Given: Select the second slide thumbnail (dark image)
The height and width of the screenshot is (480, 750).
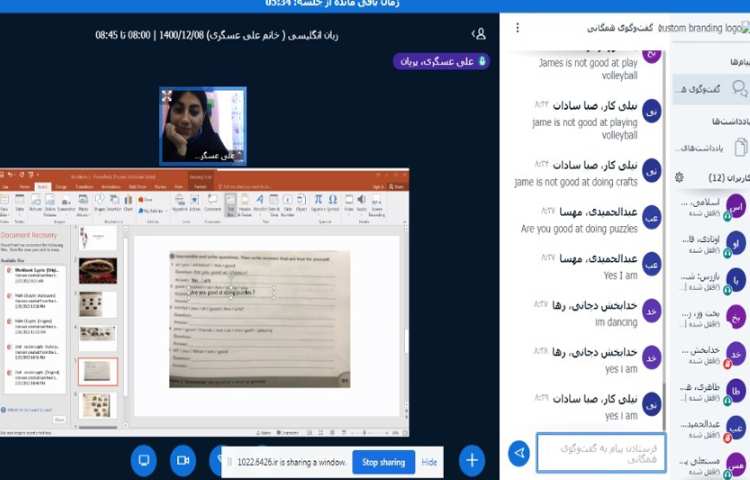Looking at the screenshot, I should click(x=98, y=271).
